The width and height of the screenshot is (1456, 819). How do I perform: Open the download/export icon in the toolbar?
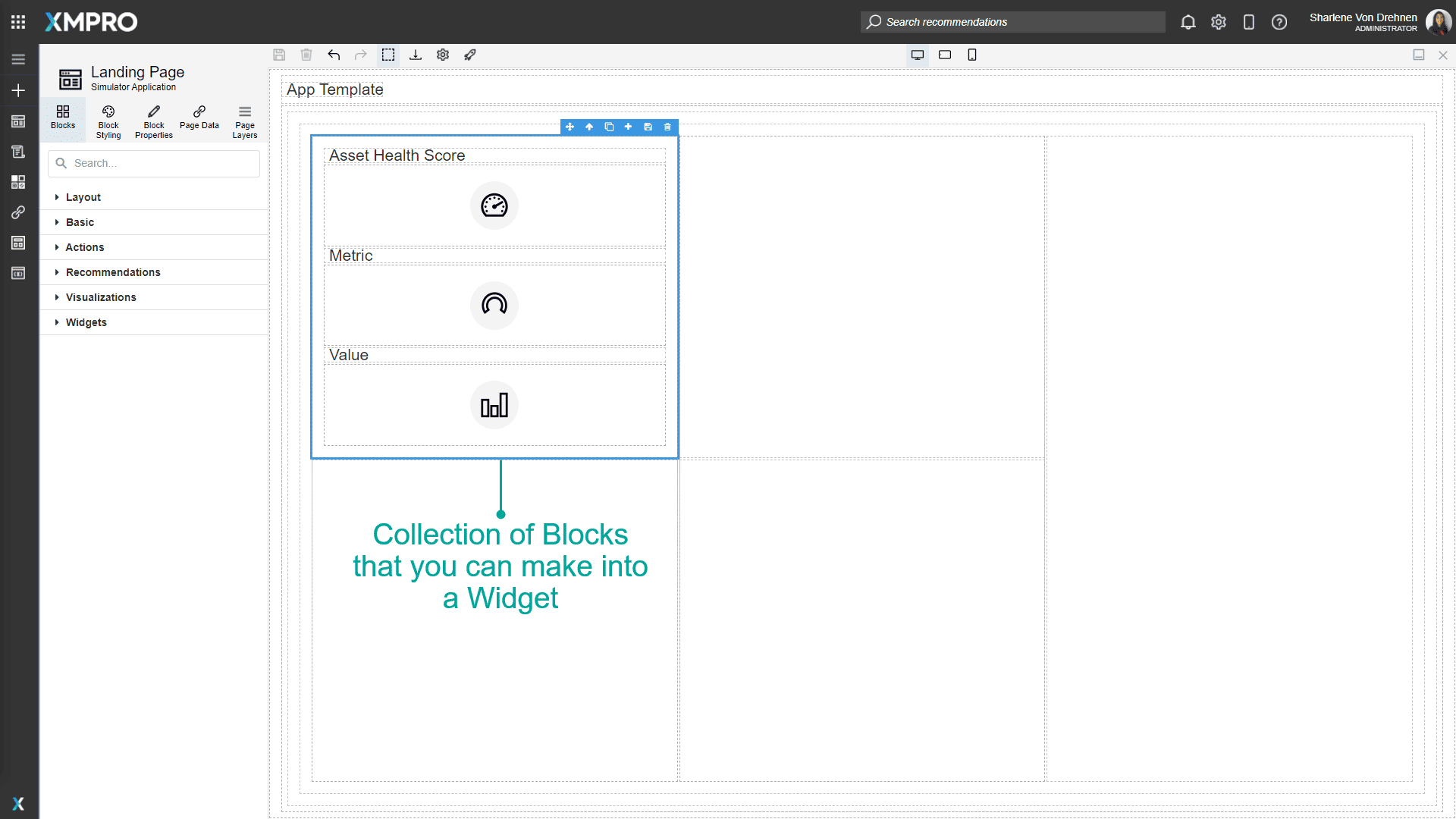coord(416,55)
